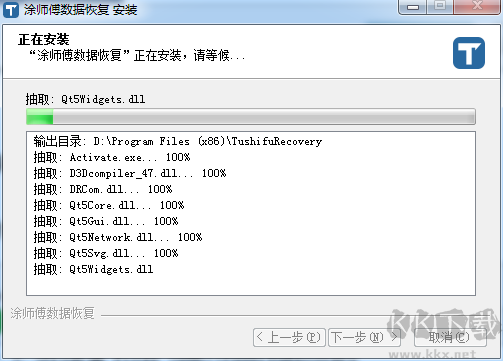503x361 pixels.
Task: Click the window title 涂师傅数据恢复 安装
Action: [x=80, y=10]
